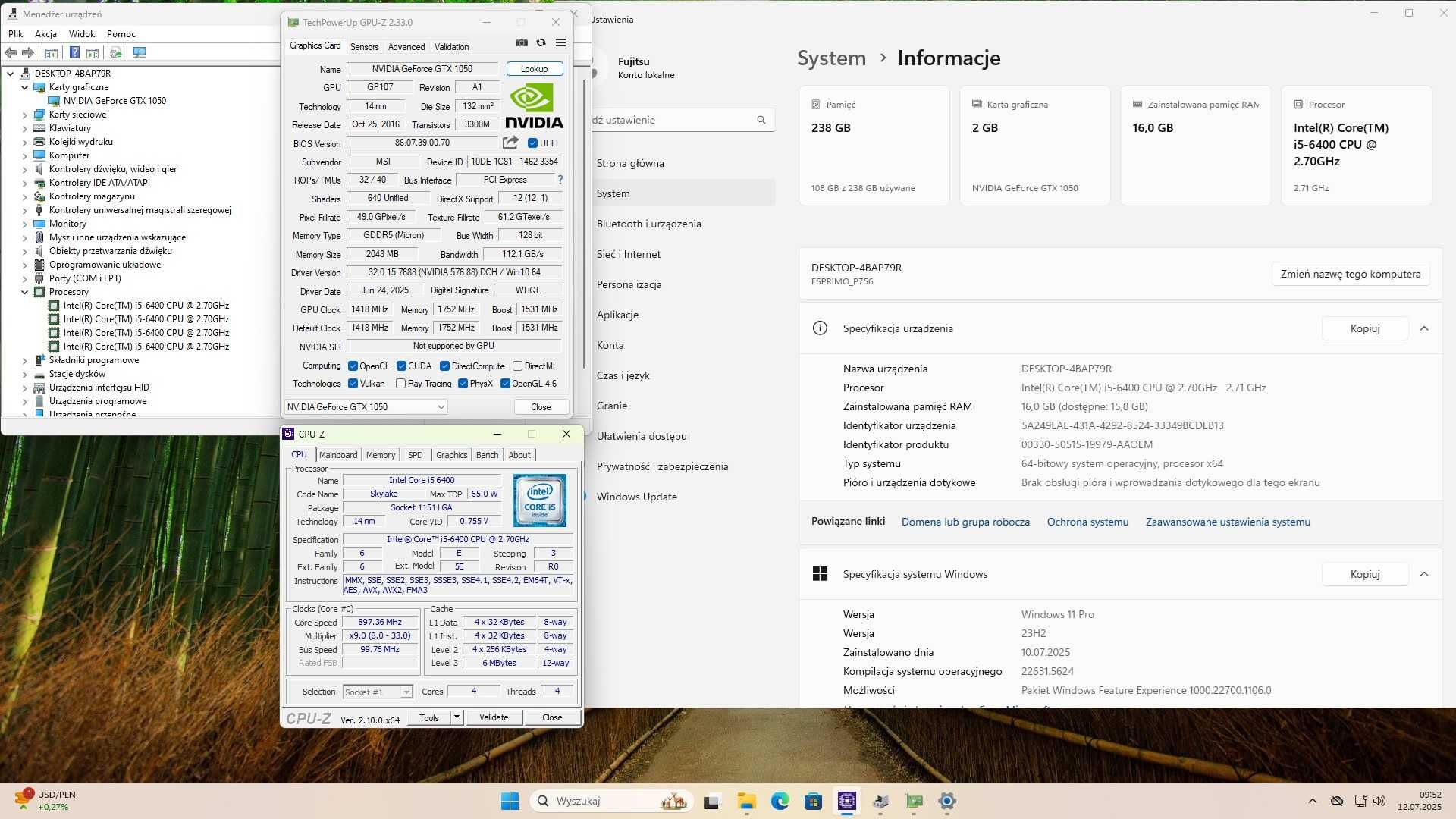Open Zaawansowane ustawienia systemu link
This screenshot has height=819, width=1456.
click(x=1228, y=522)
